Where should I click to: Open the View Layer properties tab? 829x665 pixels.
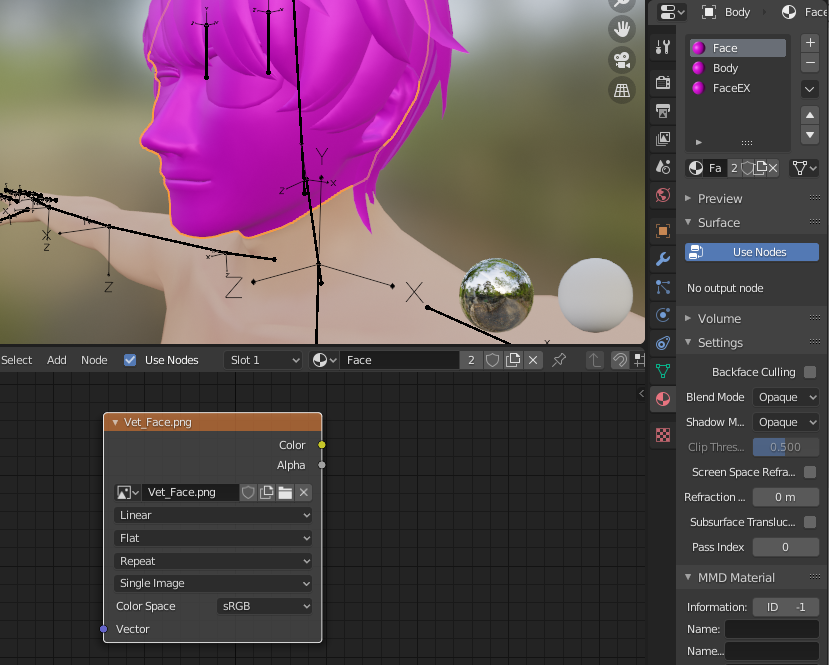click(x=662, y=138)
